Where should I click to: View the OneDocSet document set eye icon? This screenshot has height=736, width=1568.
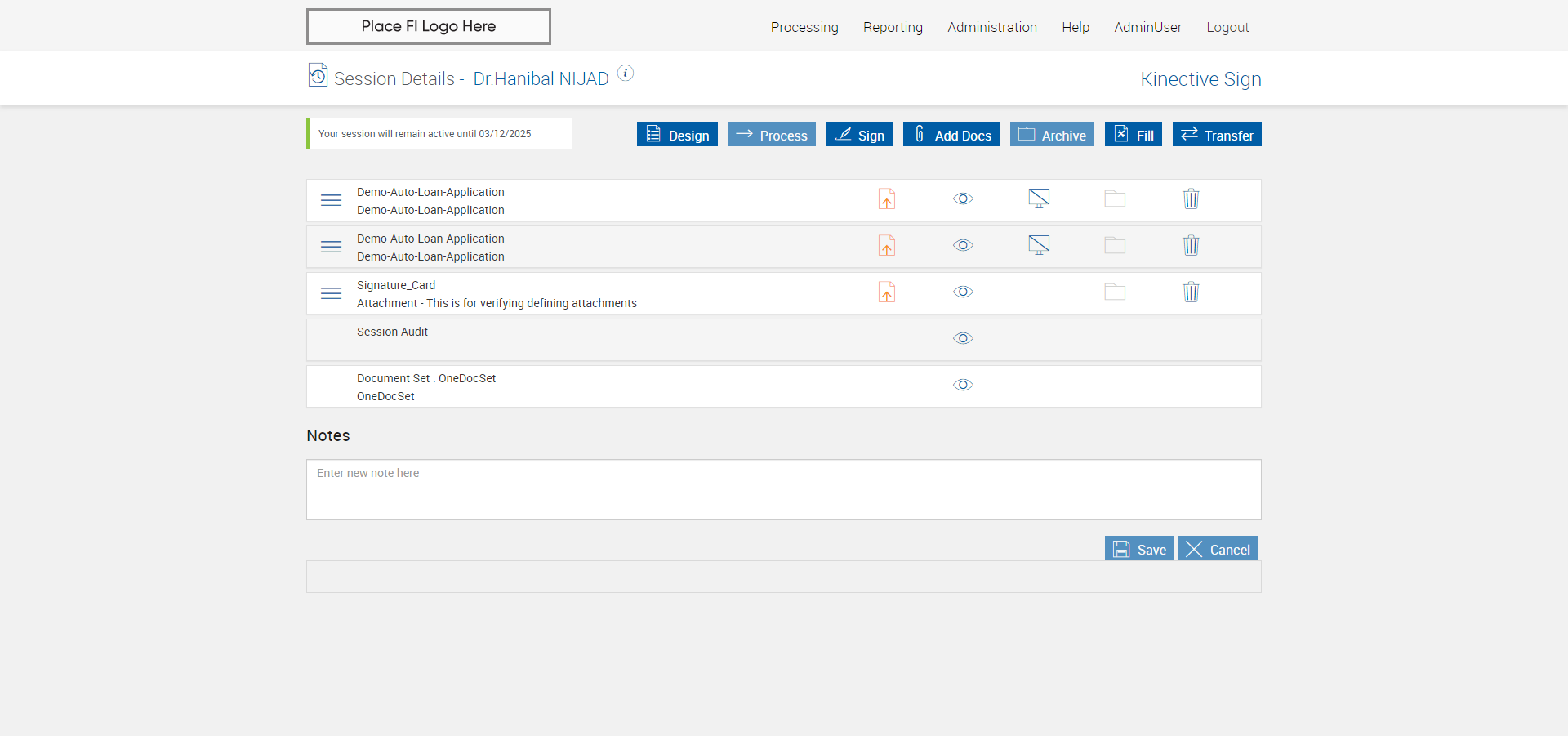(963, 385)
